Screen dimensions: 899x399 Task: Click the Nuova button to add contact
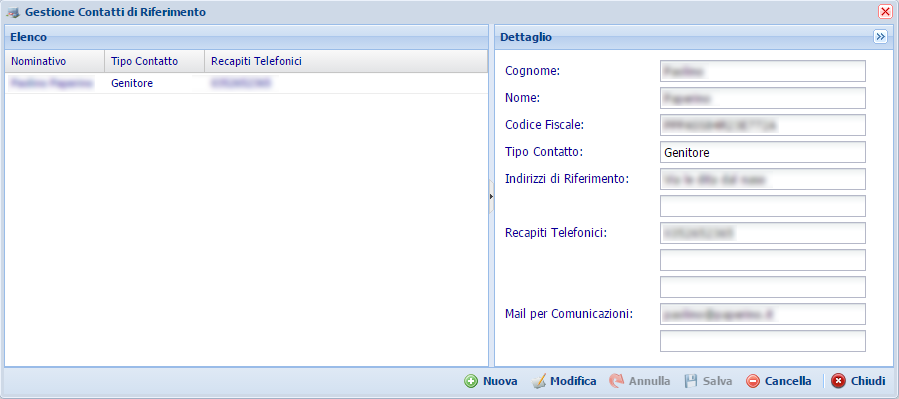point(491,381)
